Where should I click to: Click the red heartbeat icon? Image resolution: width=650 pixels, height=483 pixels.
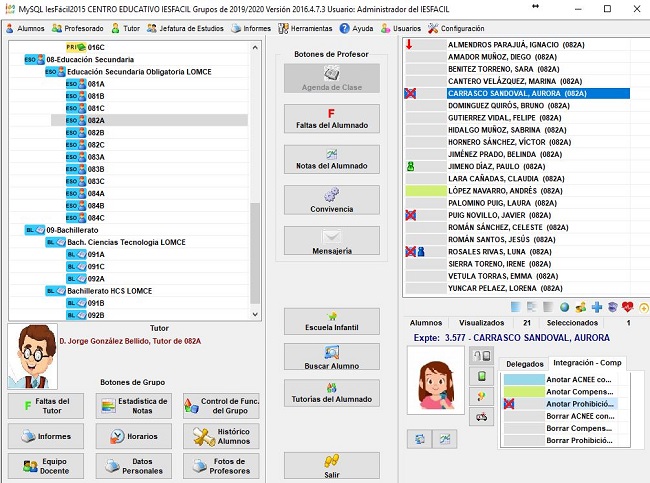click(628, 307)
